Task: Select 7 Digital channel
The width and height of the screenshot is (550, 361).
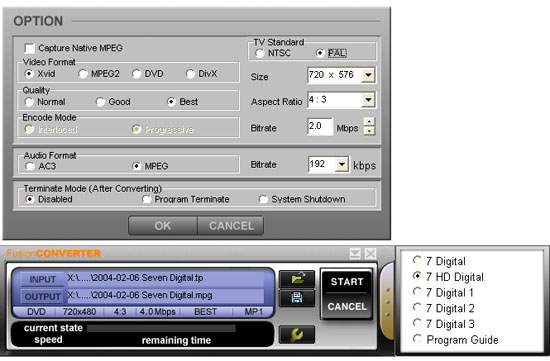Action: tap(417, 260)
